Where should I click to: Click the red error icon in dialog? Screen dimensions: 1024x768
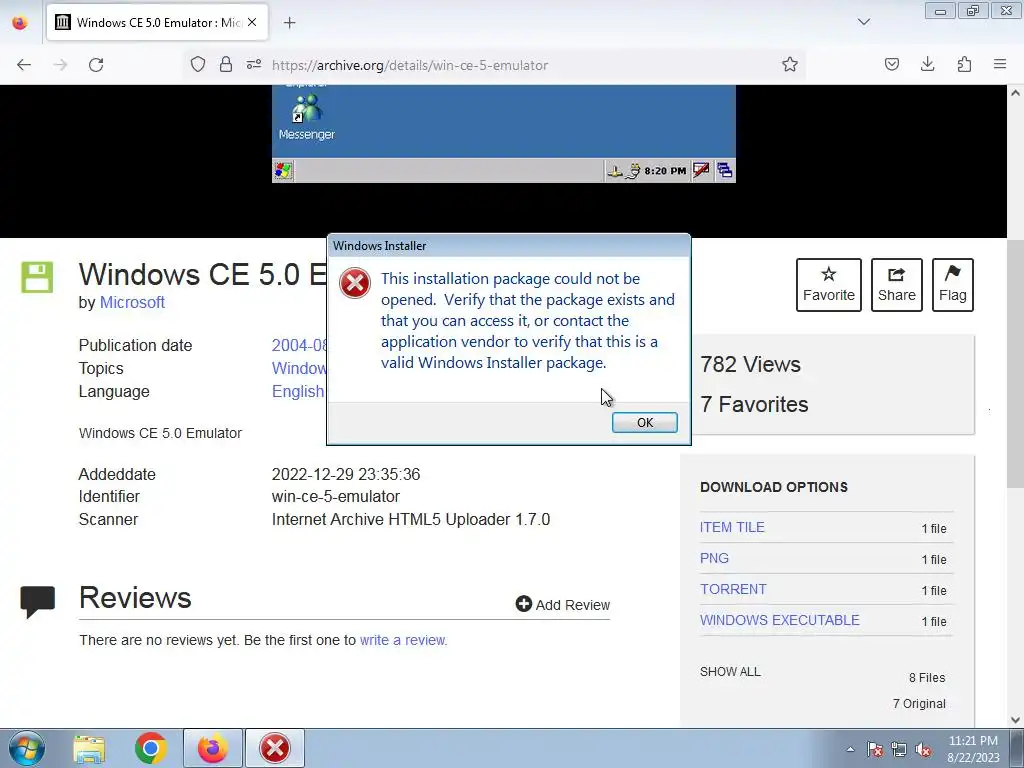click(x=355, y=283)
